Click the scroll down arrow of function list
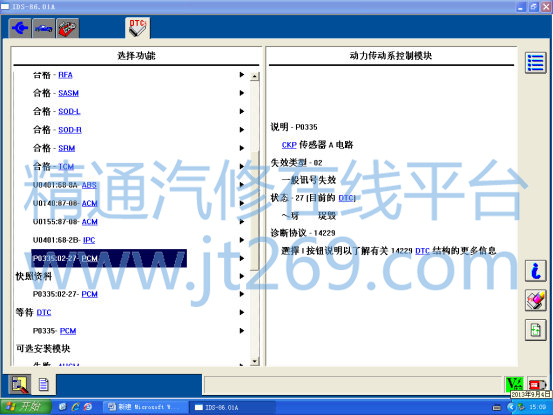The width and height of the screenshot is (553, 415). pos(255,361)
